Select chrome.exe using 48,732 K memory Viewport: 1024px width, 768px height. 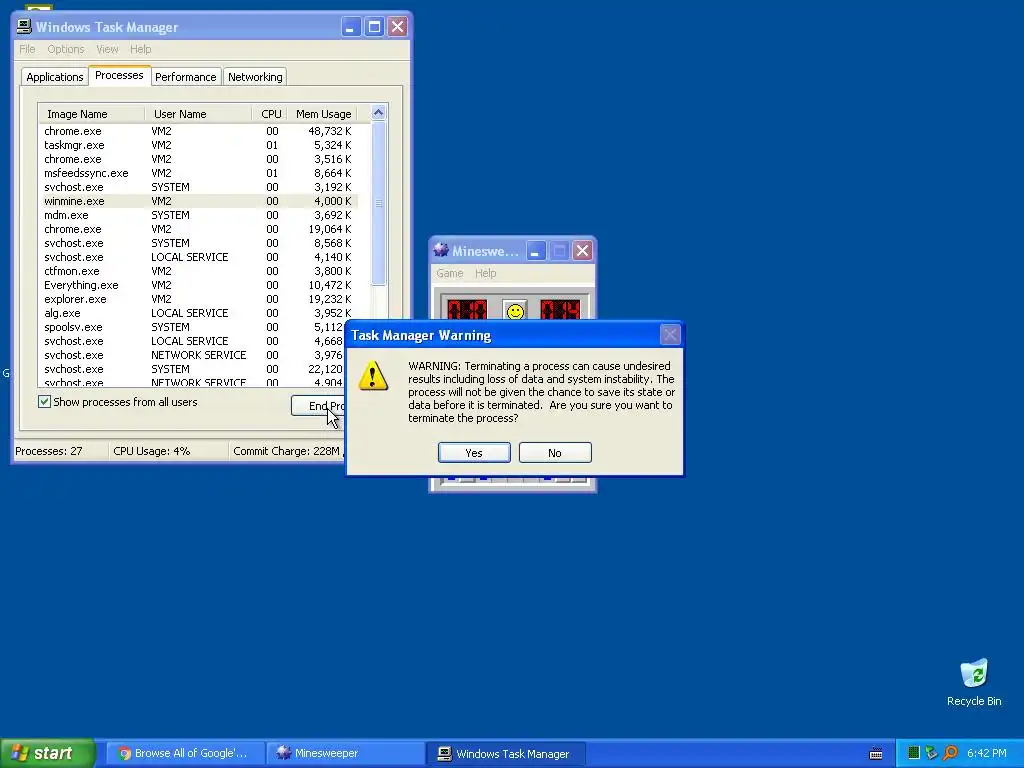pos(198,131)
